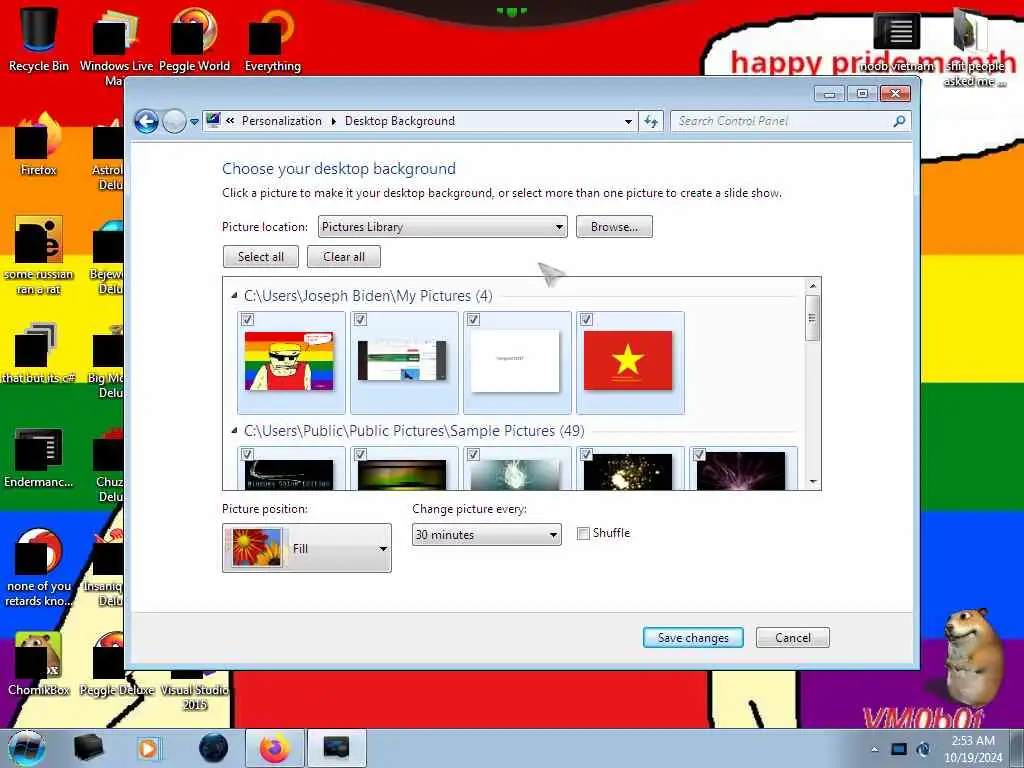Click the monitor icon in system tray
The height and width of the screenshot is (768, 1024).
[x=899, y=749]
